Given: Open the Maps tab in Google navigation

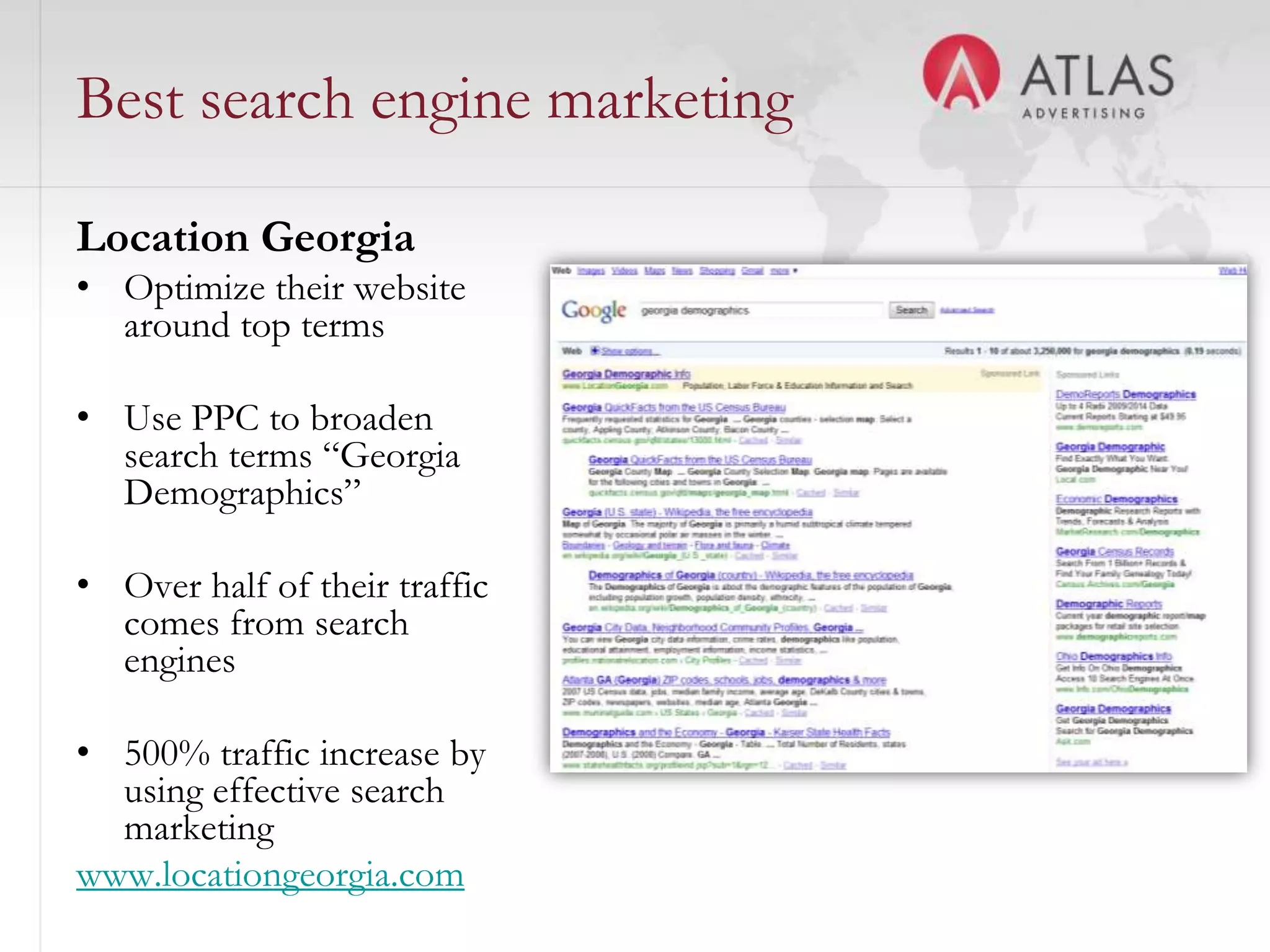Looking at the screenshot, I should [x=654, y=271].
